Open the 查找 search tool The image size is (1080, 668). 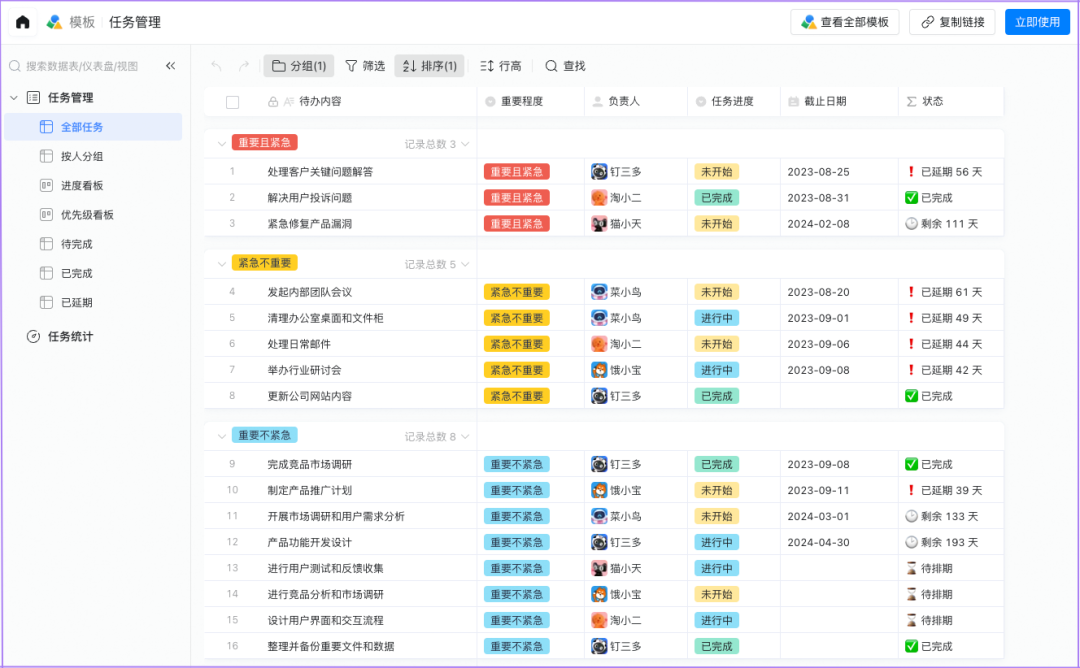pos(565,66)
